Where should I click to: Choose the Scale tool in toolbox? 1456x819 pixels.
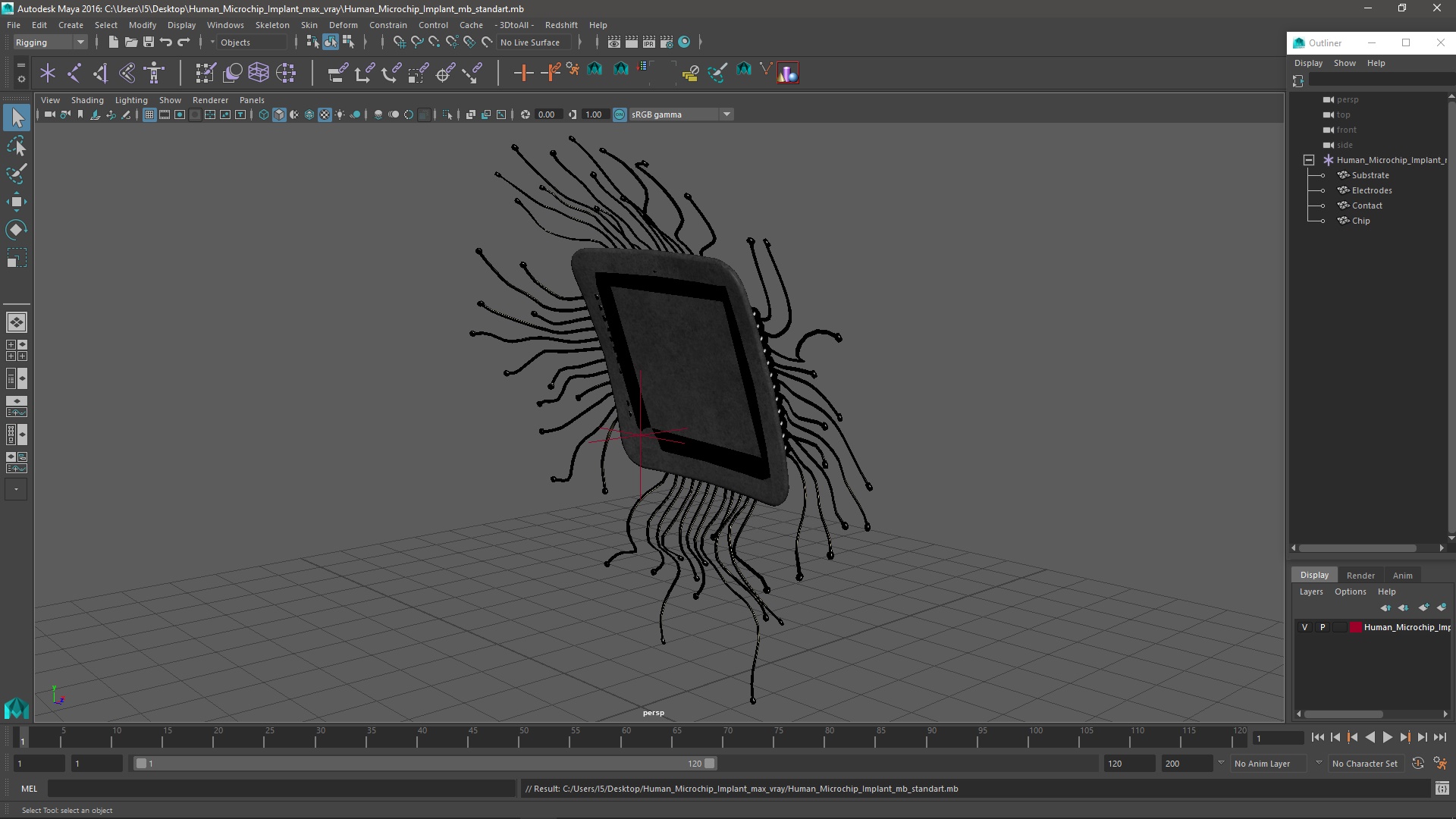pos(17,258)
